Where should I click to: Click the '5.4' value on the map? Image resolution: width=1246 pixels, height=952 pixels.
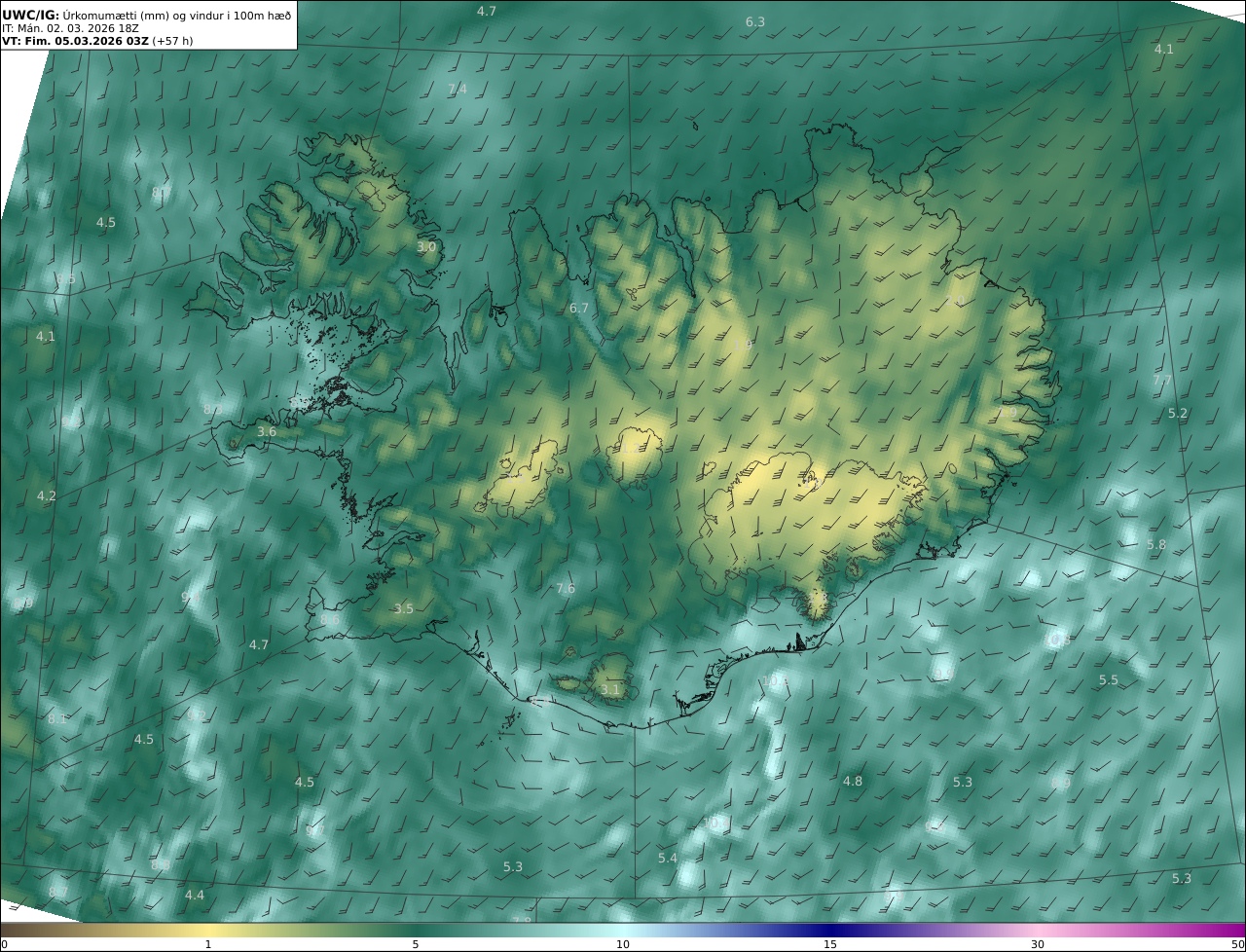click(668, 859)
